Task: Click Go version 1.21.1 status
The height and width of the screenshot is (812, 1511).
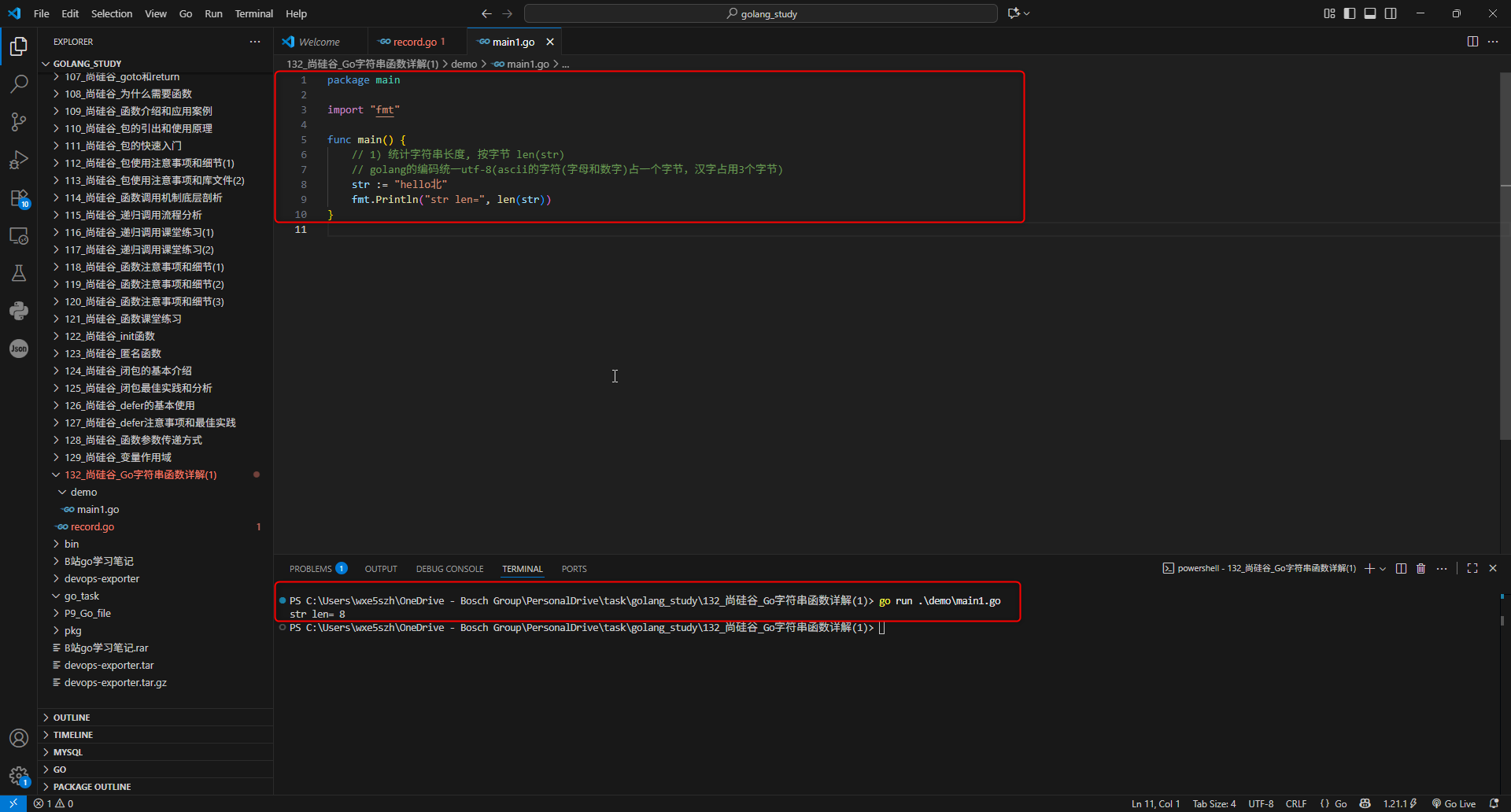Action: (1400, 803)
